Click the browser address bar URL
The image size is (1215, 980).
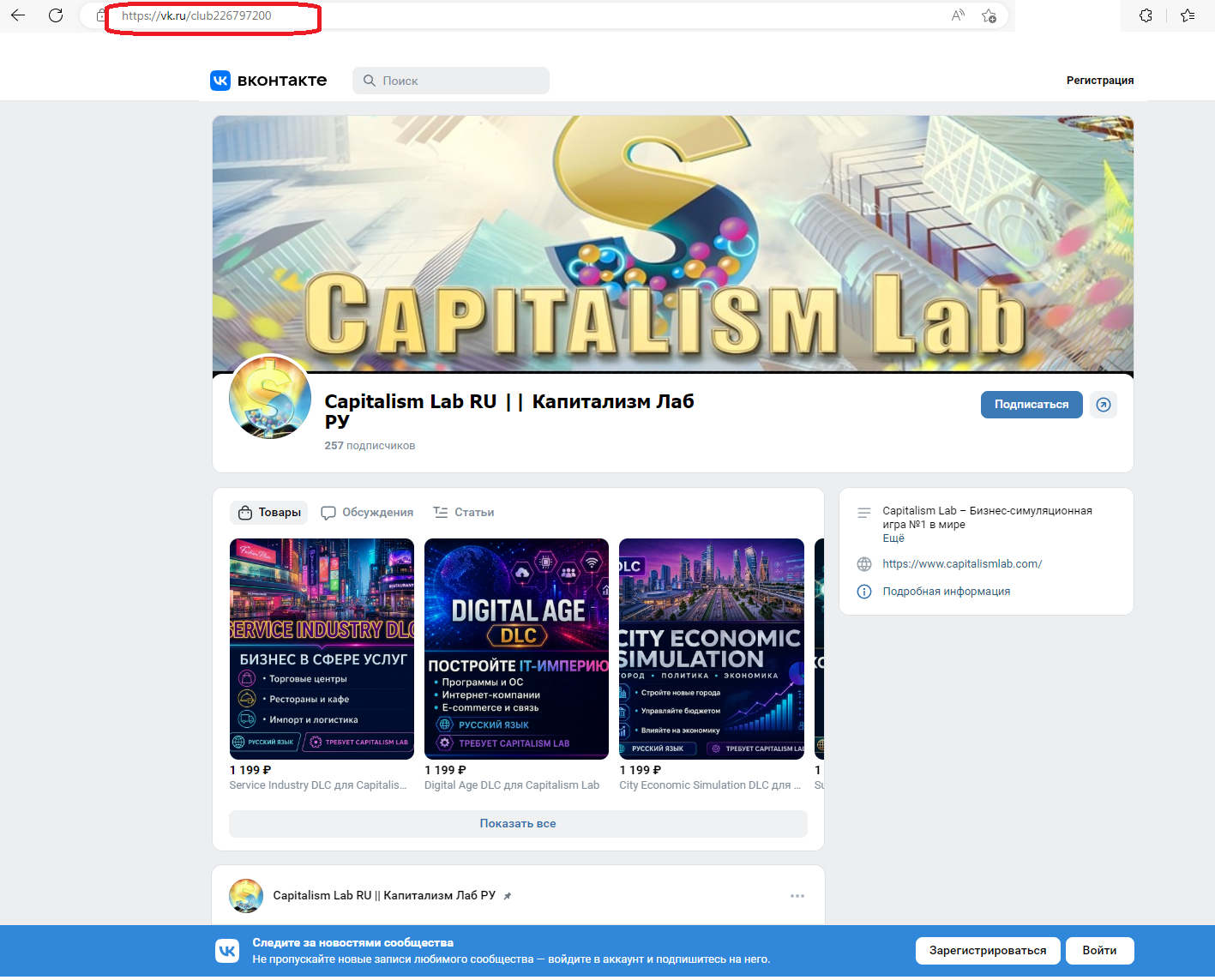coord(196,15)
